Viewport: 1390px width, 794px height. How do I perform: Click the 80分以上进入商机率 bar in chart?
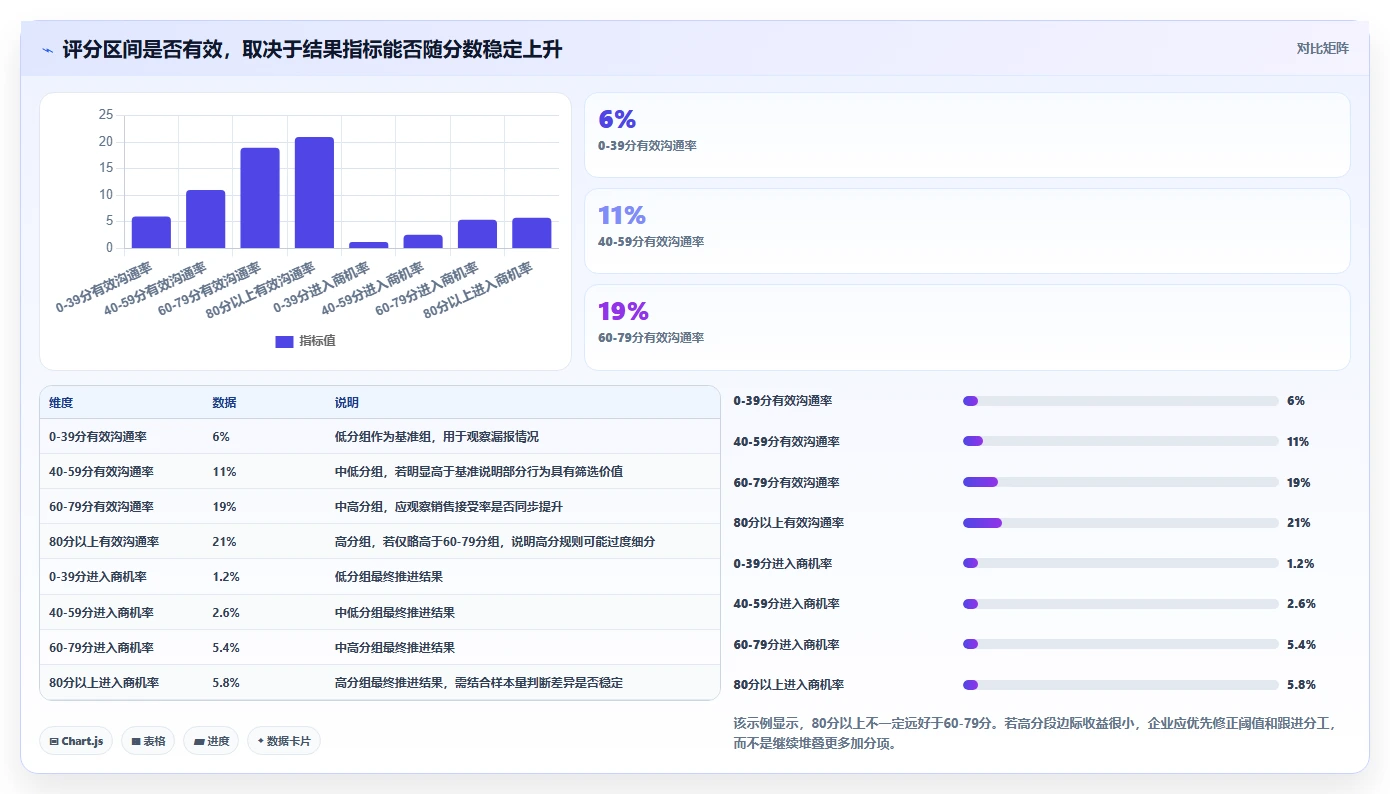click(532, 233)
